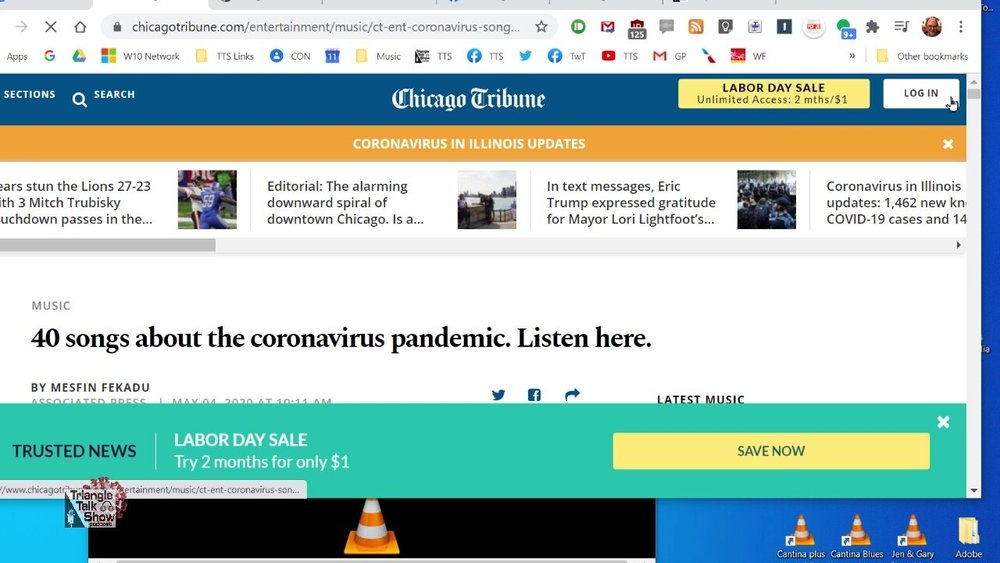Open the Google Drive bookmark
1000x563 pixels.
pyautogui.click(x=79, y=56)
